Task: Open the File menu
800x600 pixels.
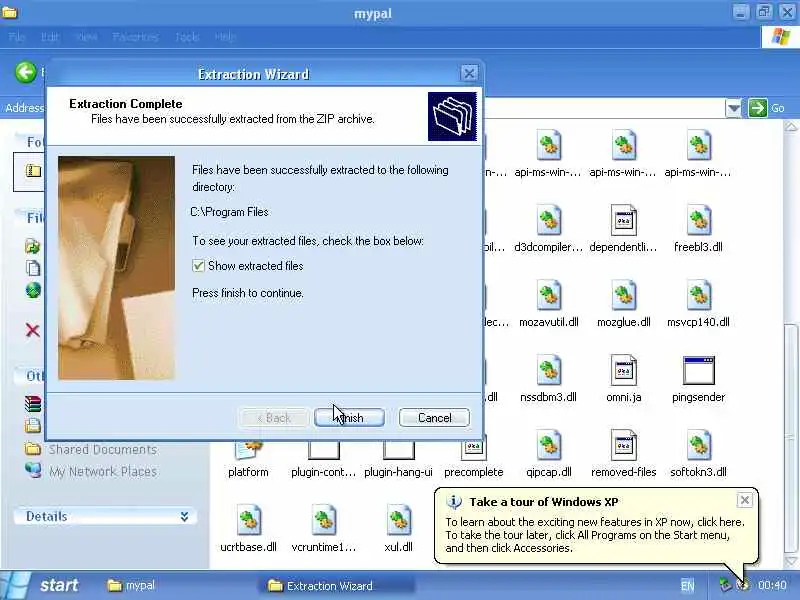Action: [x=16, y=37]
